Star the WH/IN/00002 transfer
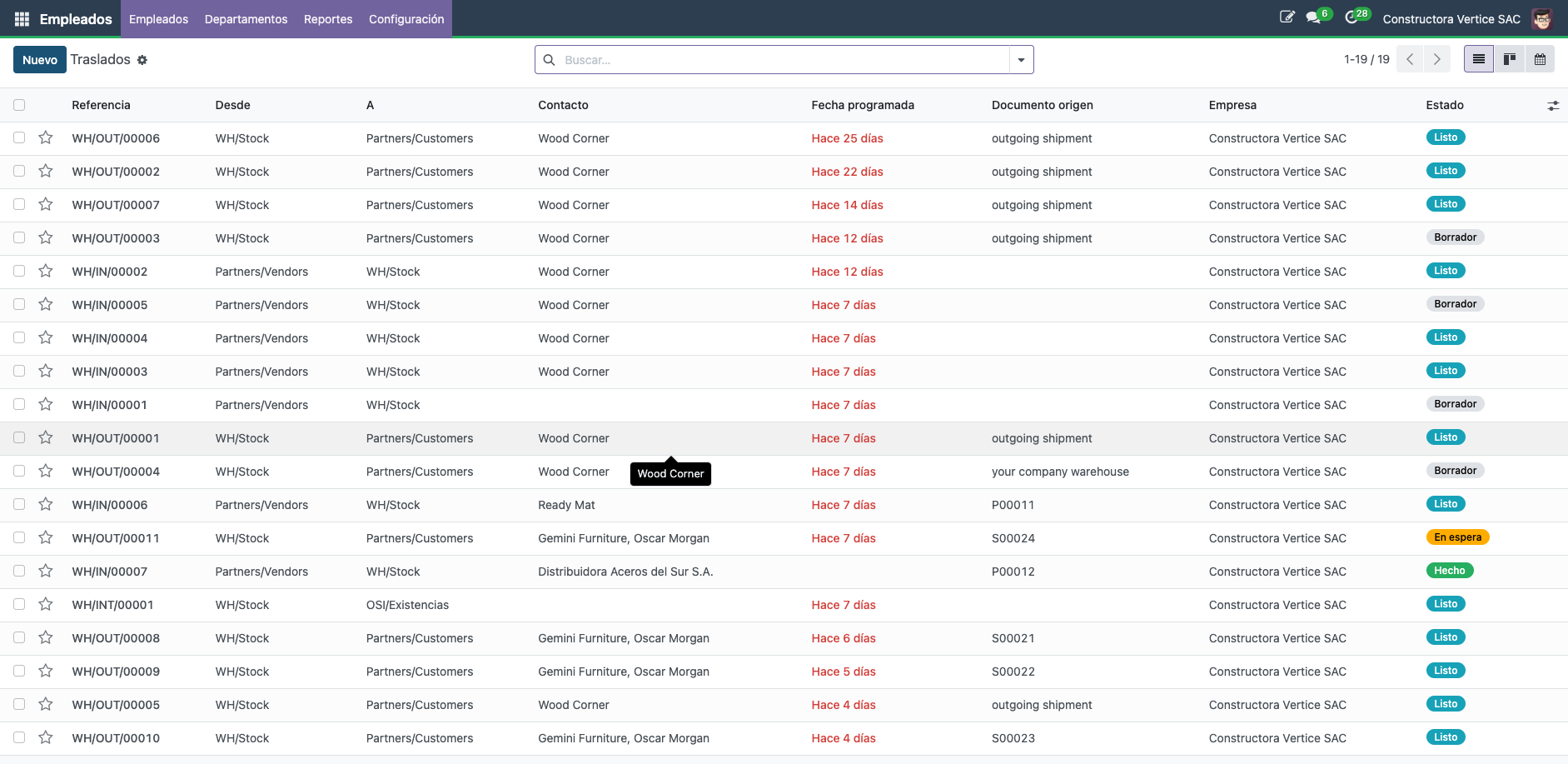The image size is (1568, 764). click(46, 271)
